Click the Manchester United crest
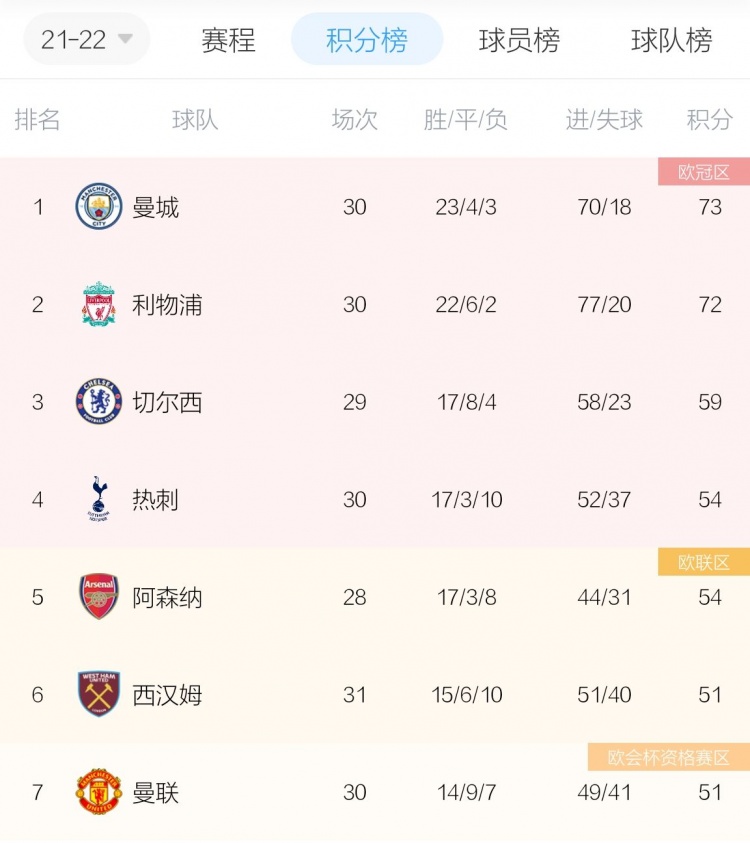The width and height of the screenshot is (750, 843). (99, 791)
